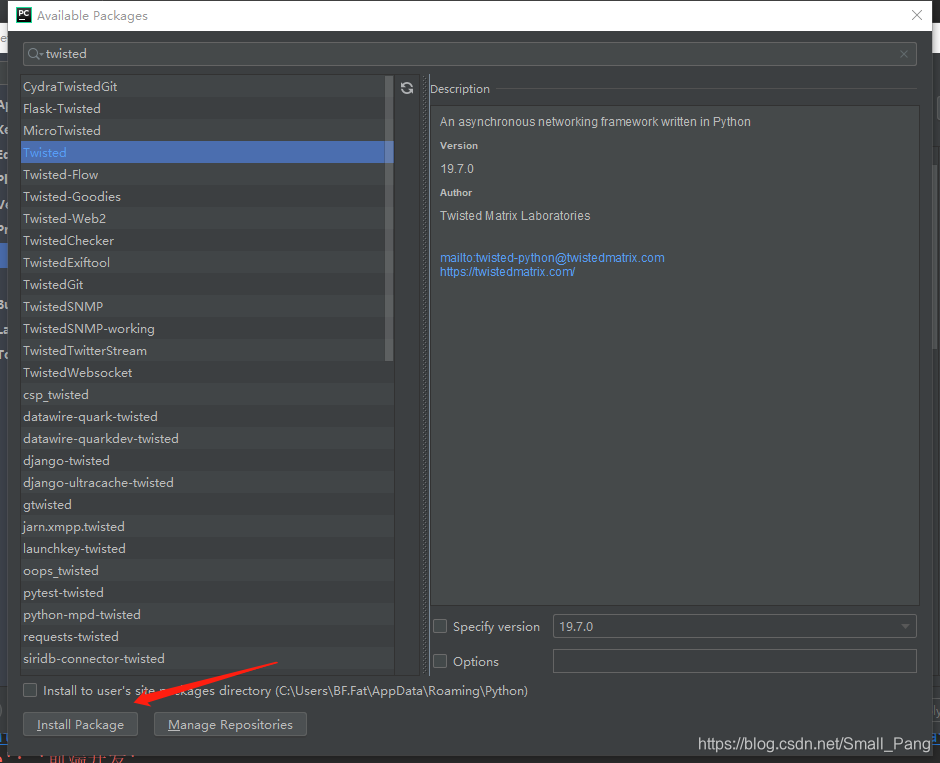
Task: Select requests-twisted package
Action: coord(207,637)
